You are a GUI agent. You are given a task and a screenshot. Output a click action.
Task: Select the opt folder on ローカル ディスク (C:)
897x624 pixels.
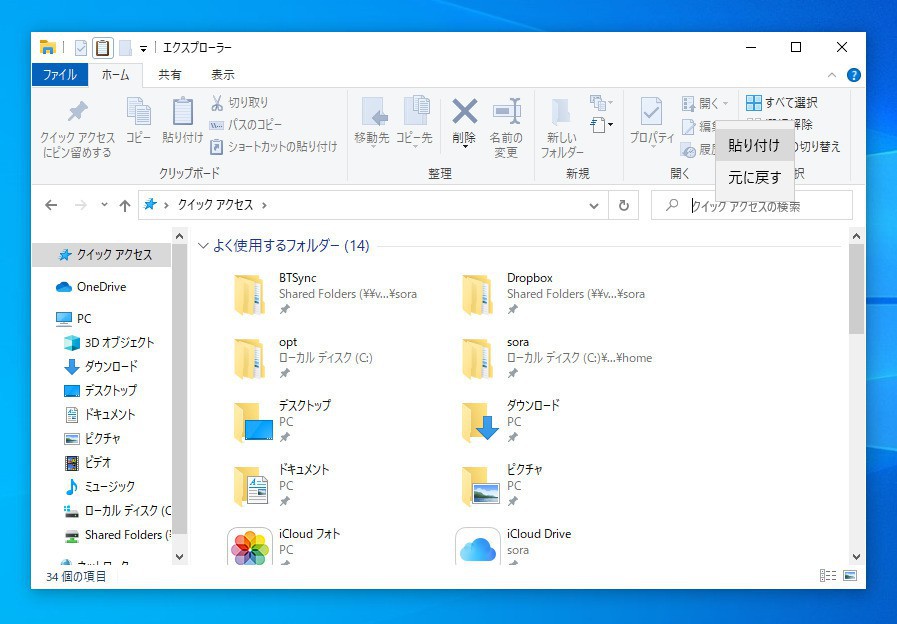click(303, 358)
